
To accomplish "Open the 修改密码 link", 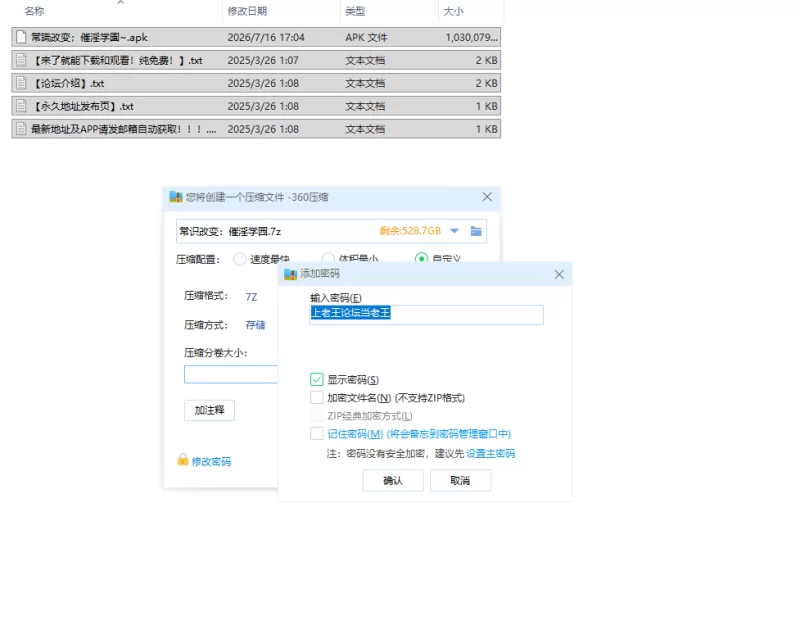I will (211, 461).
